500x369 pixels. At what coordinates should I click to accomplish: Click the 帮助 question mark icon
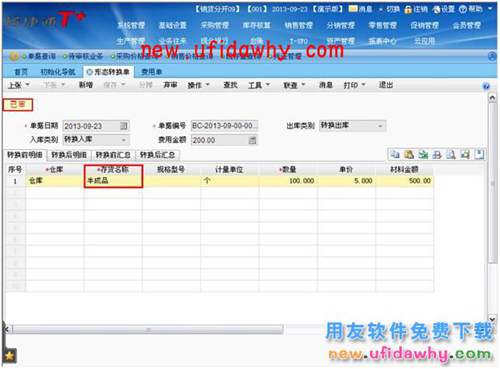[463, 9]
